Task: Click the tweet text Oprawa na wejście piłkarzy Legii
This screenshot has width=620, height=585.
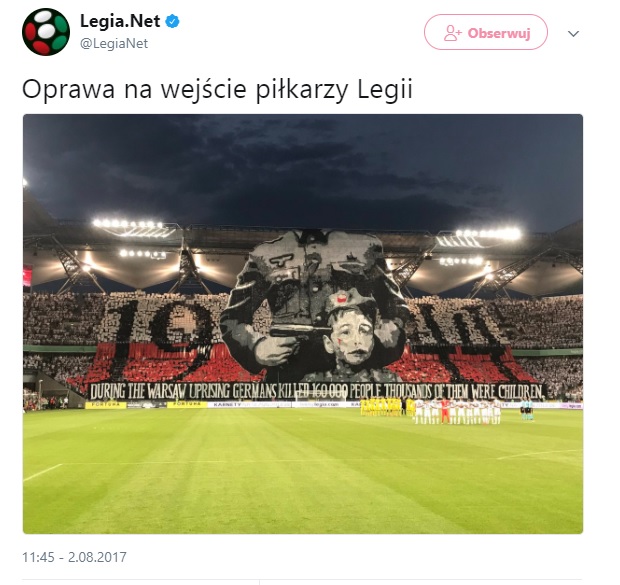Action: [217, 89]
